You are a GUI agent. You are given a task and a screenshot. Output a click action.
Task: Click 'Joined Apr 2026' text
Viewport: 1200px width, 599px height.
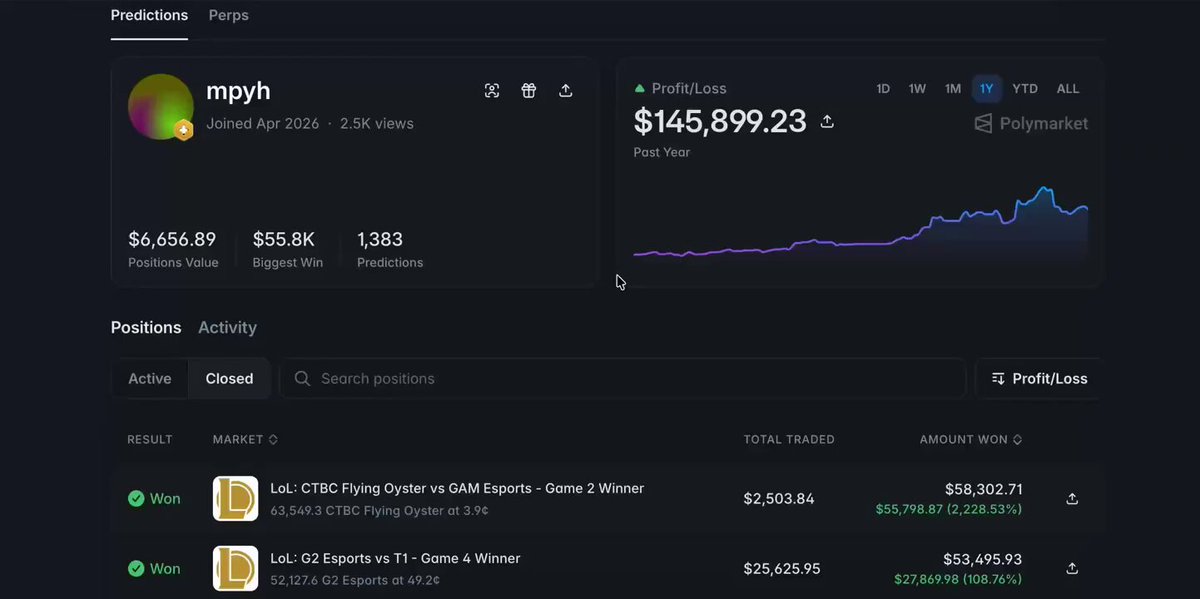pyautogui.click(x=263, y=124)
